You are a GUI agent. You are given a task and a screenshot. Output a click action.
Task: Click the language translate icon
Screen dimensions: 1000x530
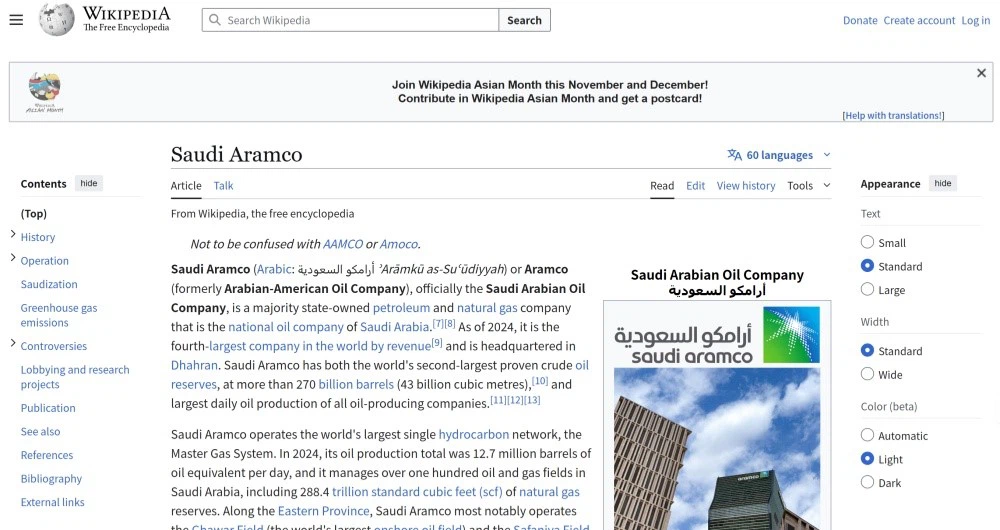(x=734, y=155)
